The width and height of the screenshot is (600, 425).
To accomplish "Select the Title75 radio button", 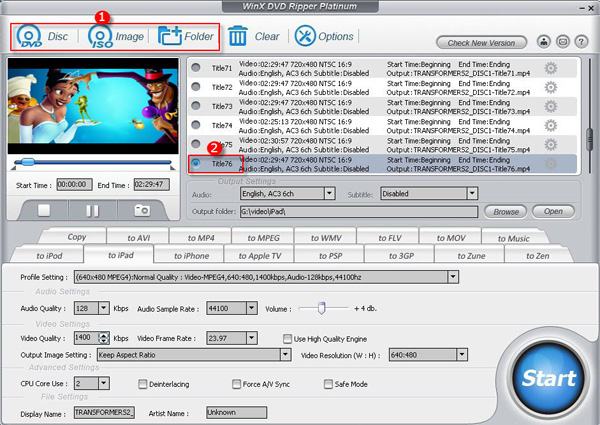I will (x=196, y=144).
